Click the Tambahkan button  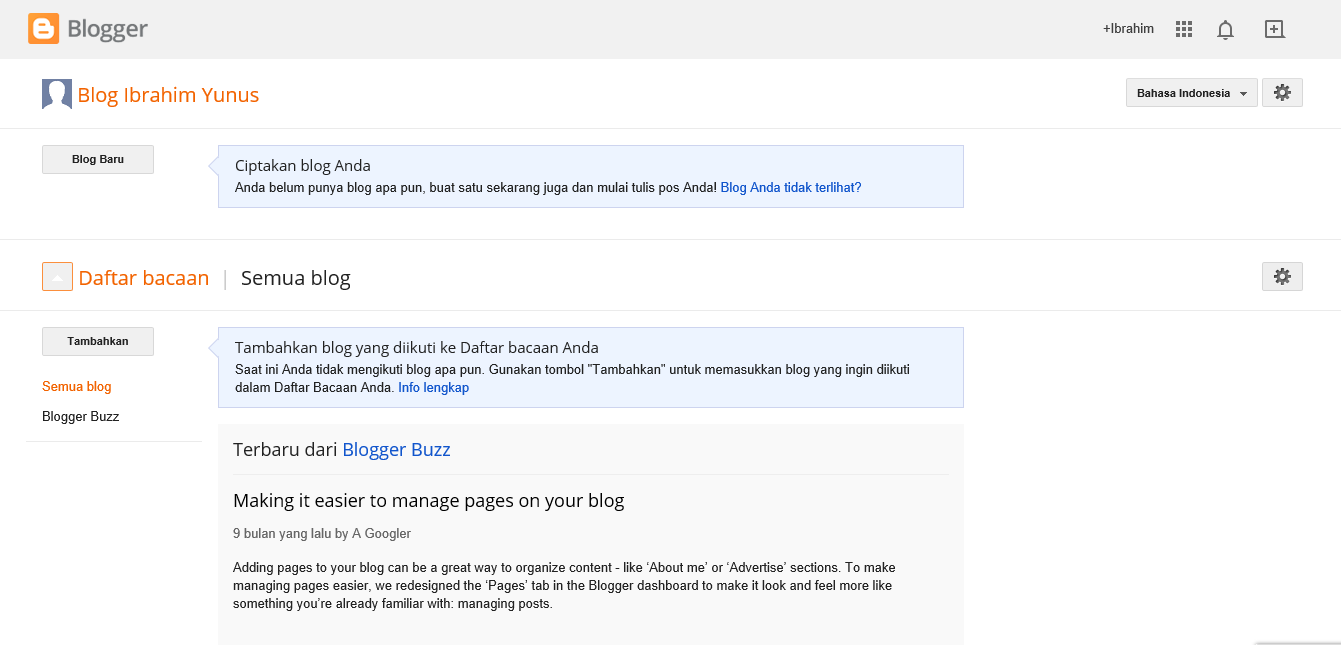pos(97,341)
